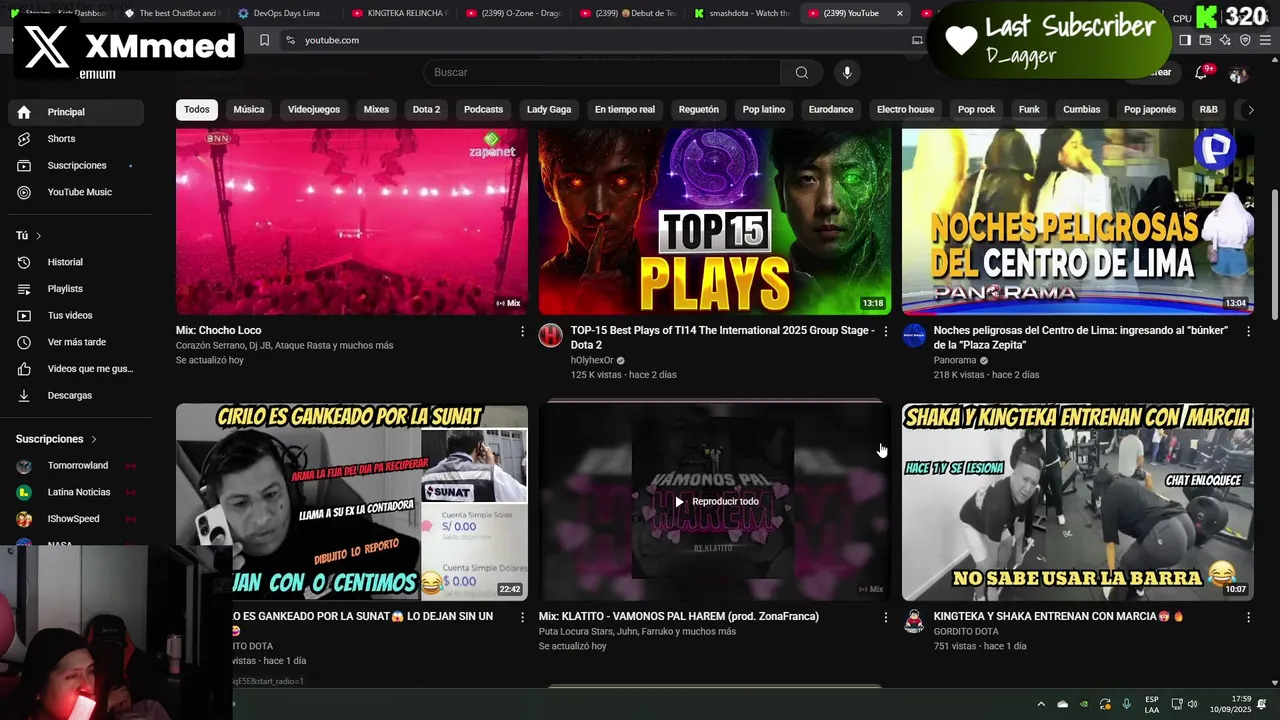Open Panorama channel avatar
Image resolution: width=1280 pixels, height=720 pixels.
914,336
